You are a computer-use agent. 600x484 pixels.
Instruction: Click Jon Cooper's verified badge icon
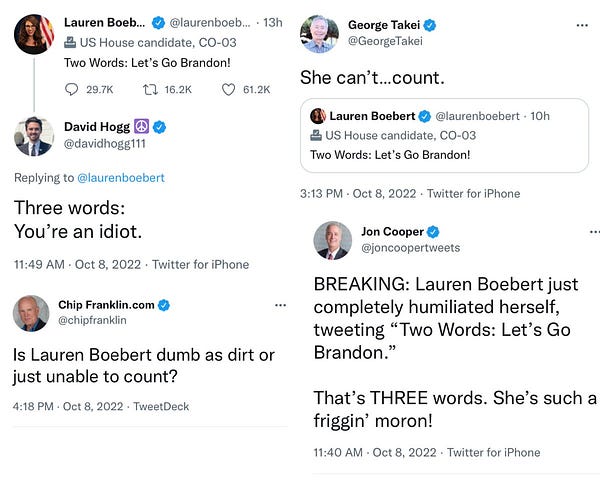(432, 232)
